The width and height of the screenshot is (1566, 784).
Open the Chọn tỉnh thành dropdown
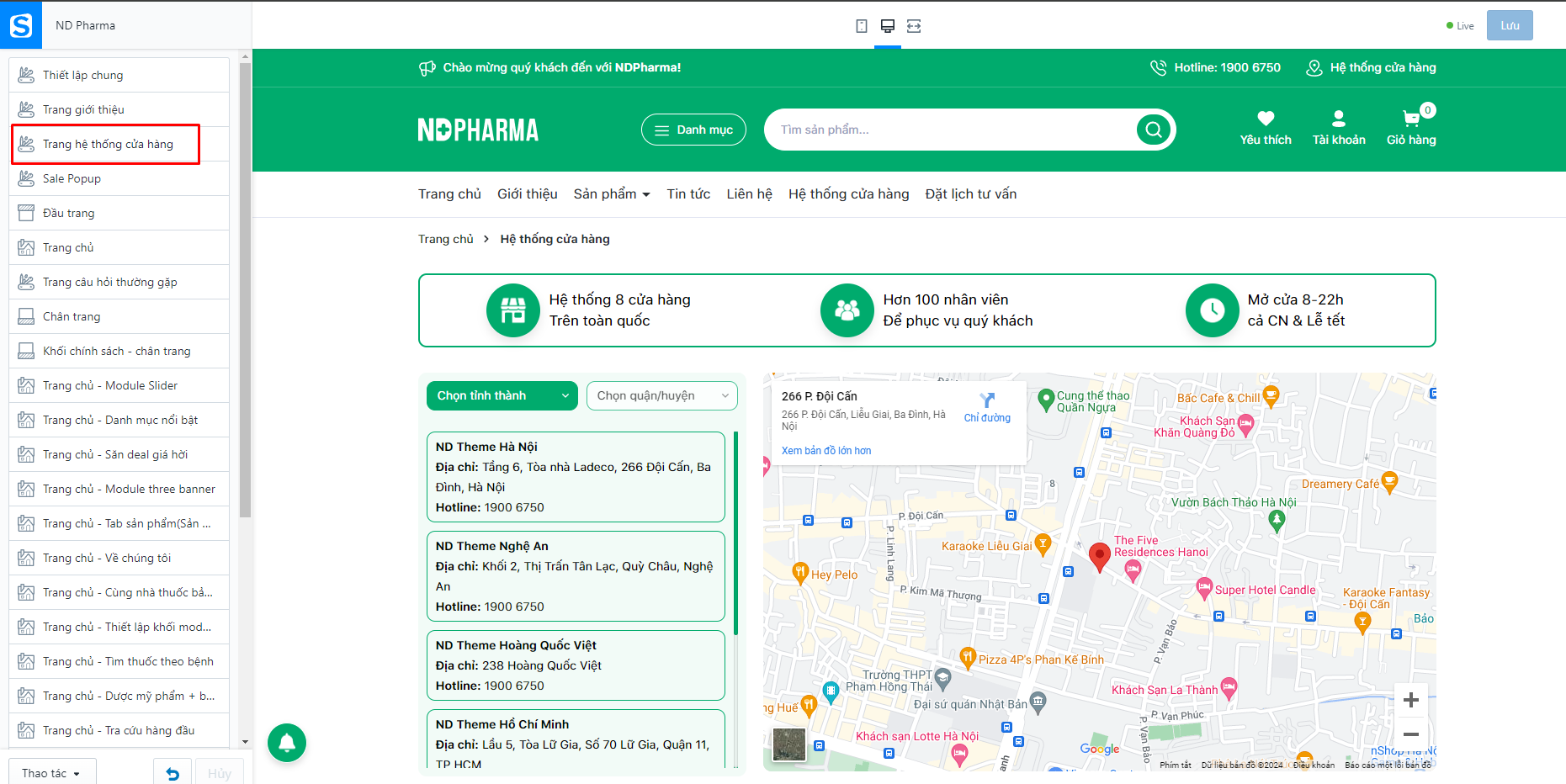click(502, 396)
